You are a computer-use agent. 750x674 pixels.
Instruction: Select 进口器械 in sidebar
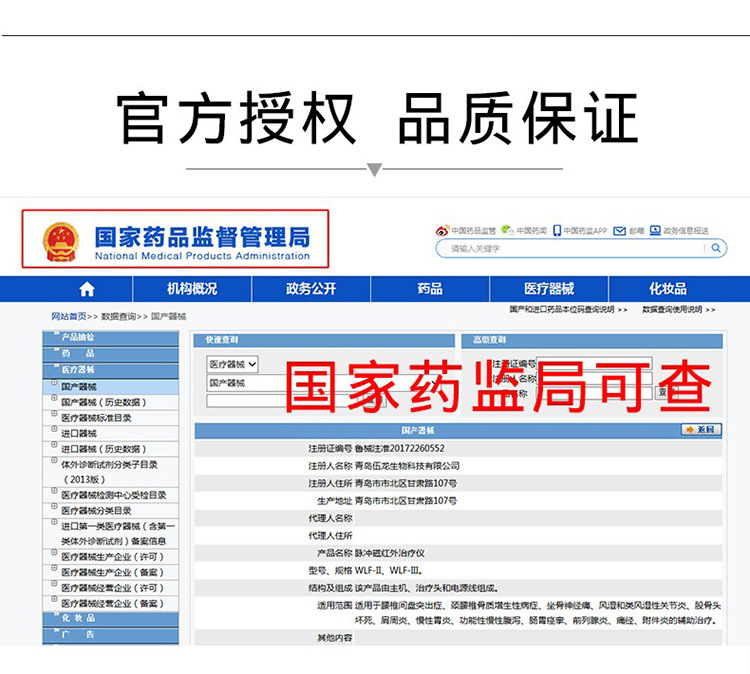click(79, 433)
